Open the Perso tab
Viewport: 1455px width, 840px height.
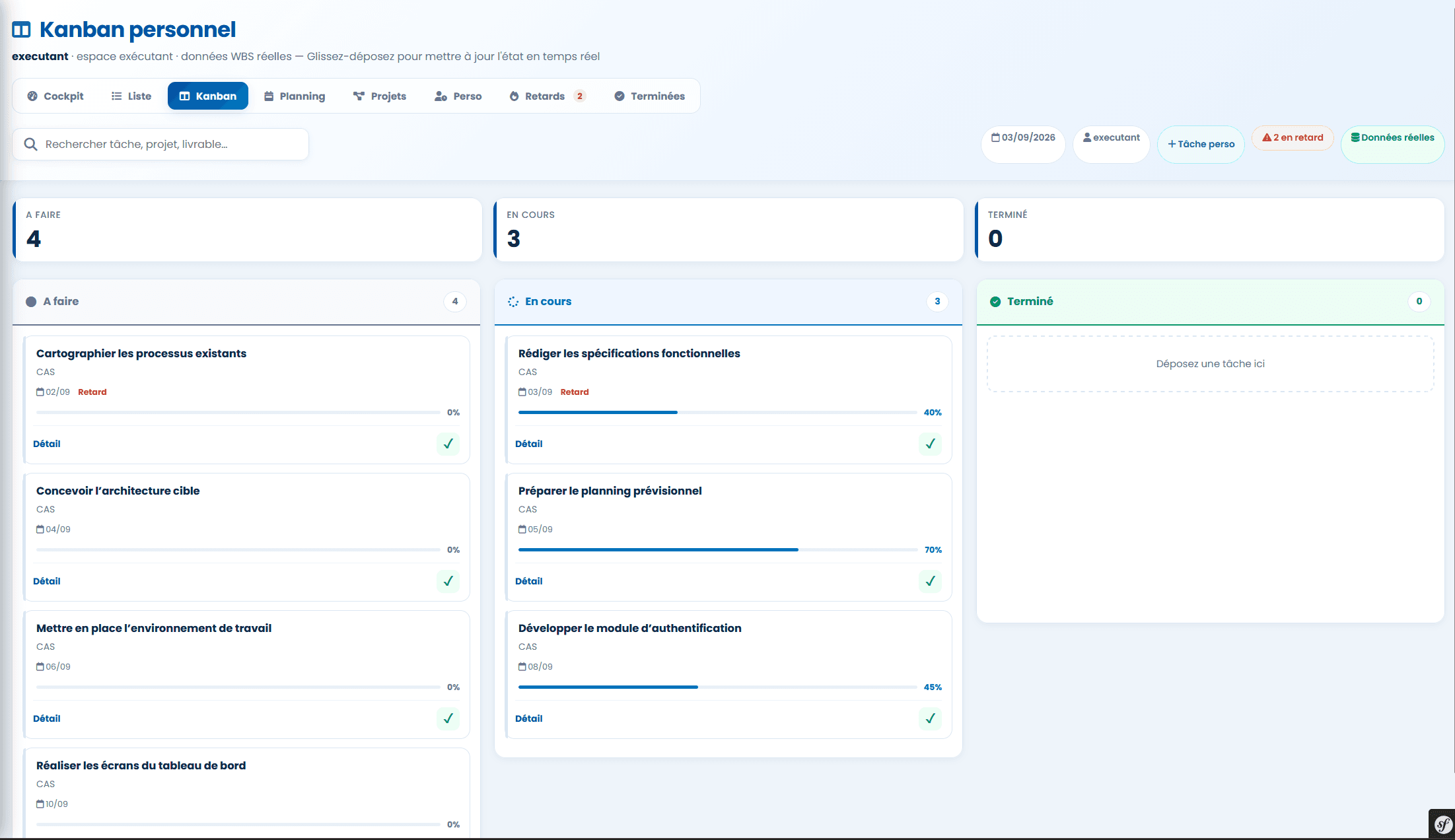coord(458,96)
